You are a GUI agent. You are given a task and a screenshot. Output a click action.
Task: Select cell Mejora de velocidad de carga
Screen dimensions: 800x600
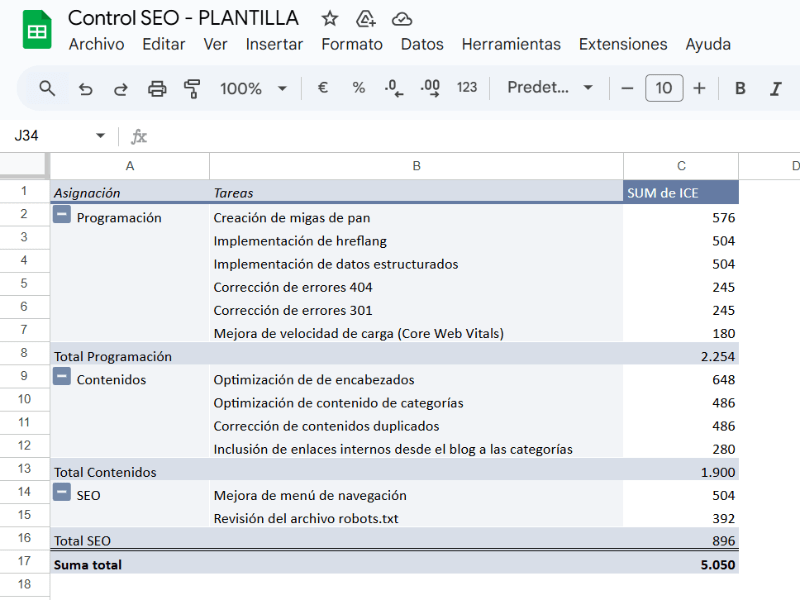416,333
